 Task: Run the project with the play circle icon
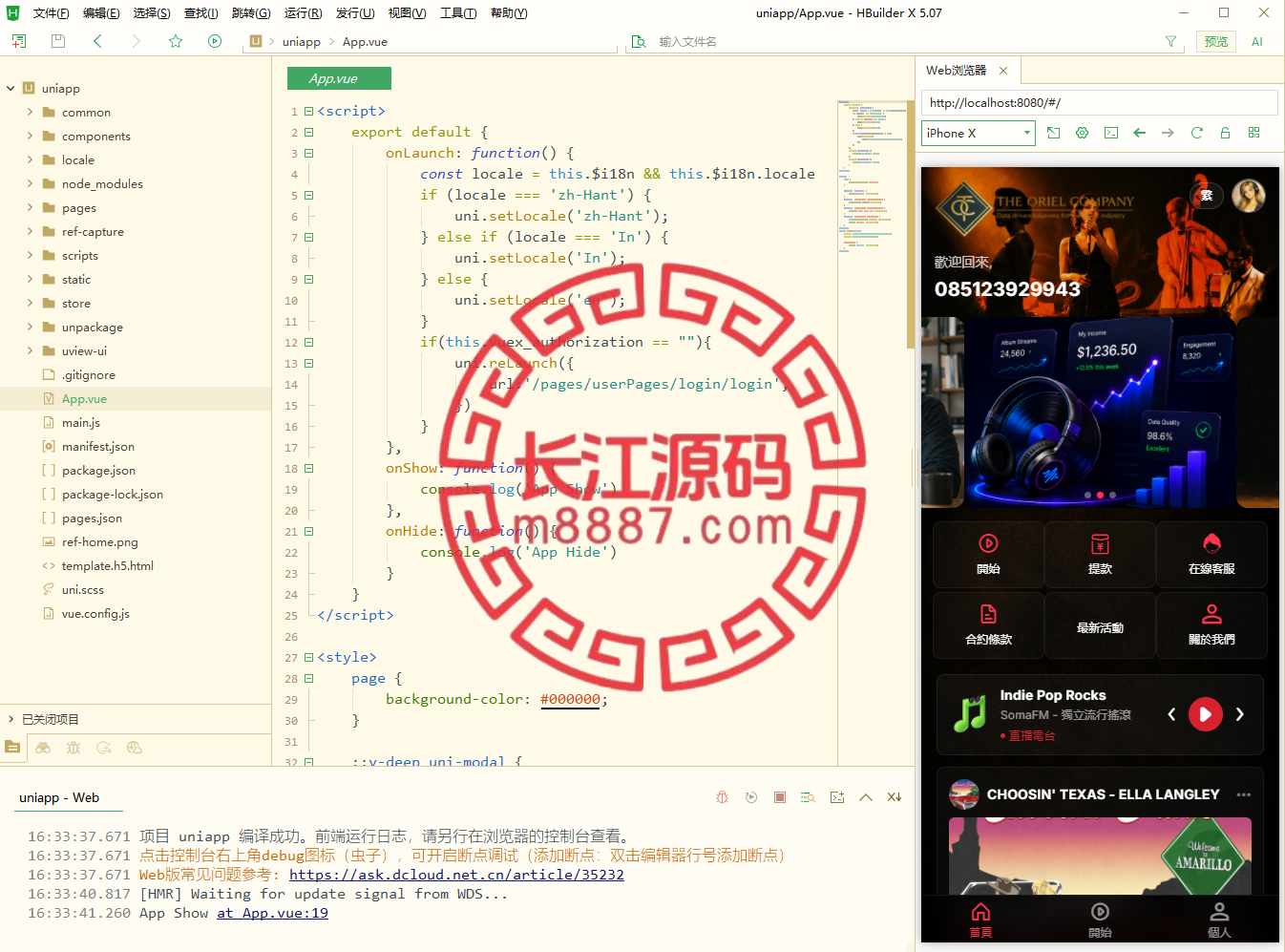(x=215, y=41)
